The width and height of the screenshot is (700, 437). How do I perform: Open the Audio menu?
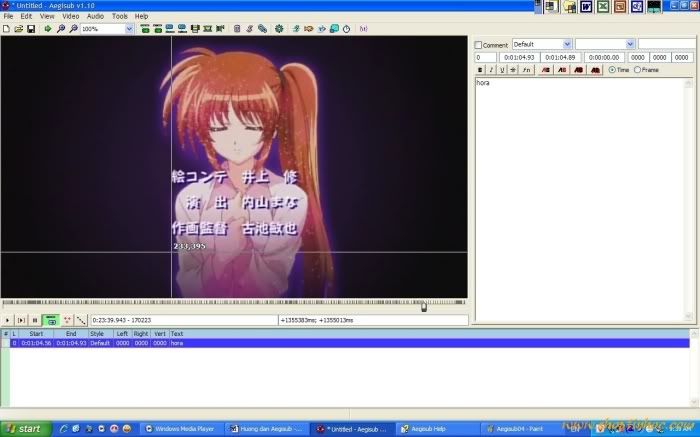(95, 16)
